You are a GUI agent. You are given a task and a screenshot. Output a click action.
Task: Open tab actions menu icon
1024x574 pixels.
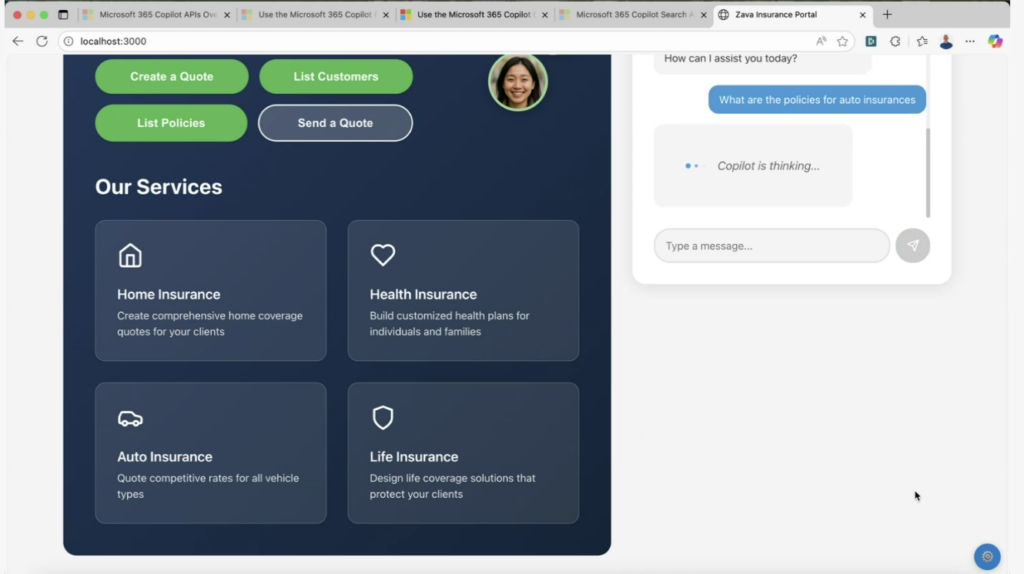(x=63, y=14)
